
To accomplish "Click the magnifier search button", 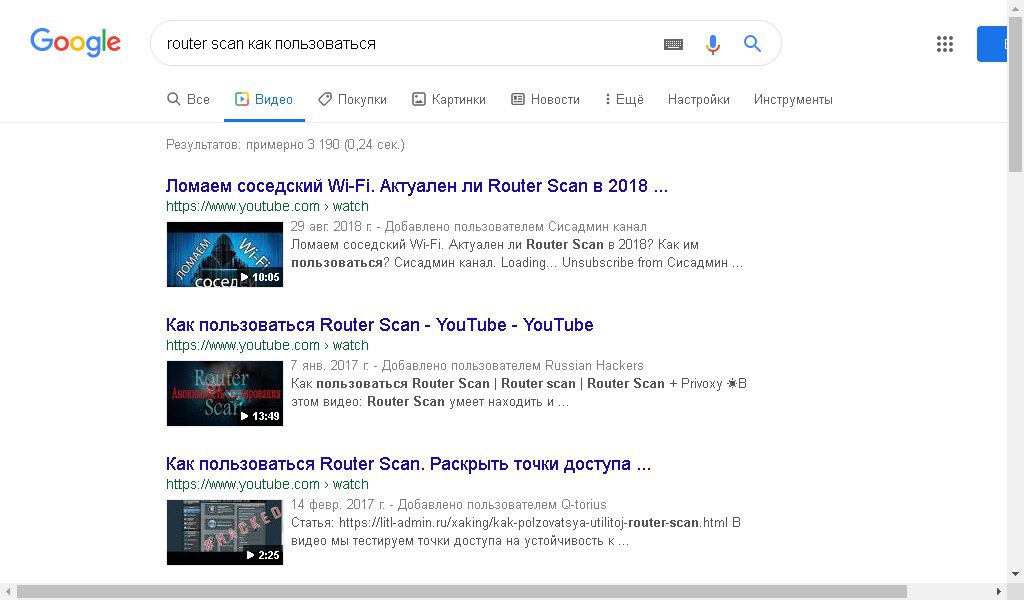I will [752, 44].
